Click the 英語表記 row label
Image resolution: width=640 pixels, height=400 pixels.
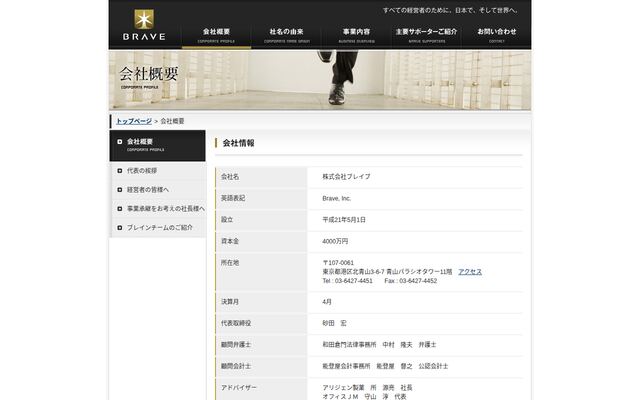click(233, 198)
